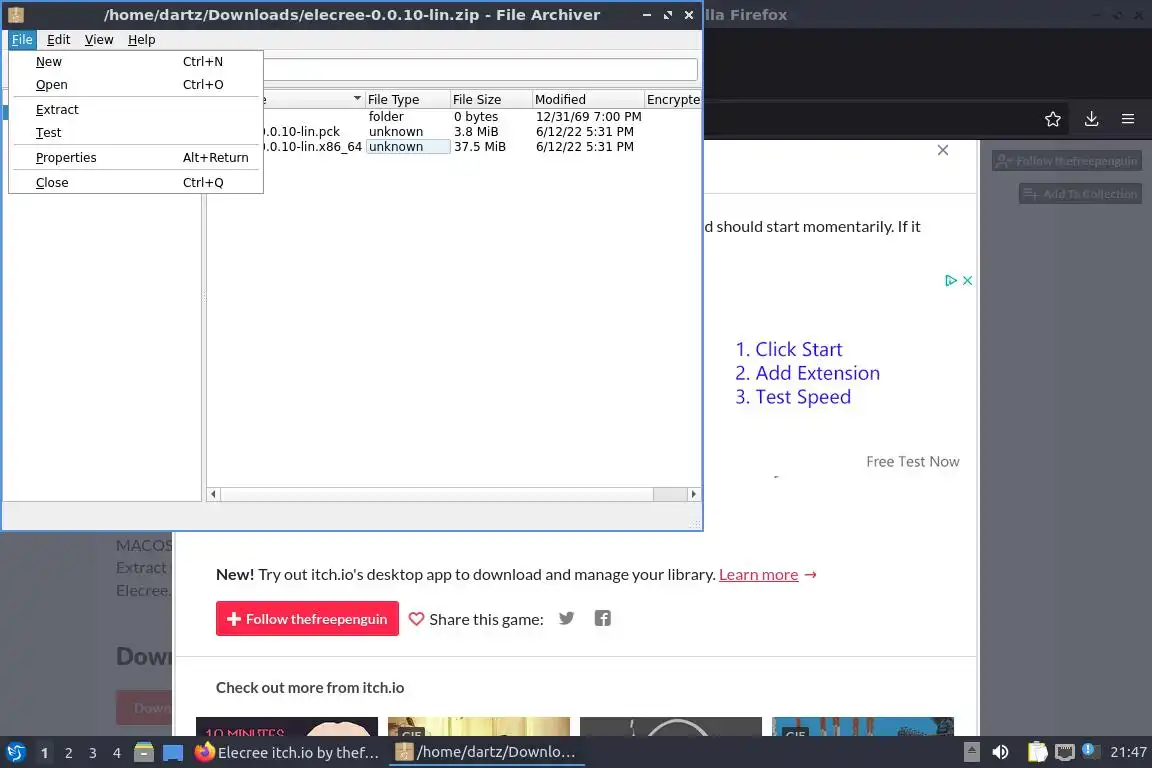The image size is (1152, 768).
Task: Sort by Modified column header
Action: [588, 99]
